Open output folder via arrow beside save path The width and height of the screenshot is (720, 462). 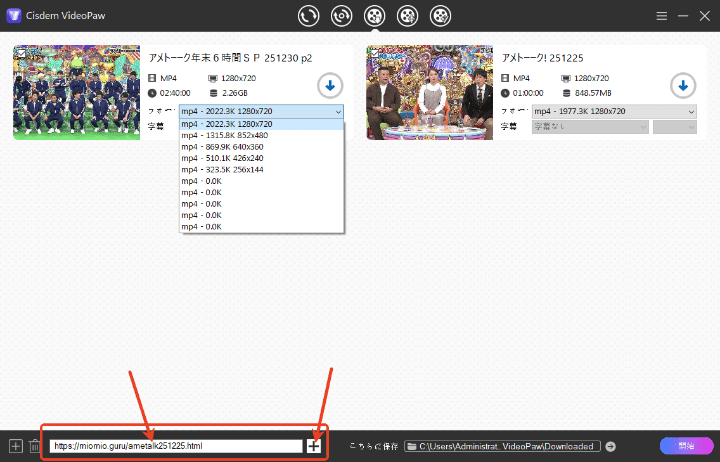(x=611, y=446)
